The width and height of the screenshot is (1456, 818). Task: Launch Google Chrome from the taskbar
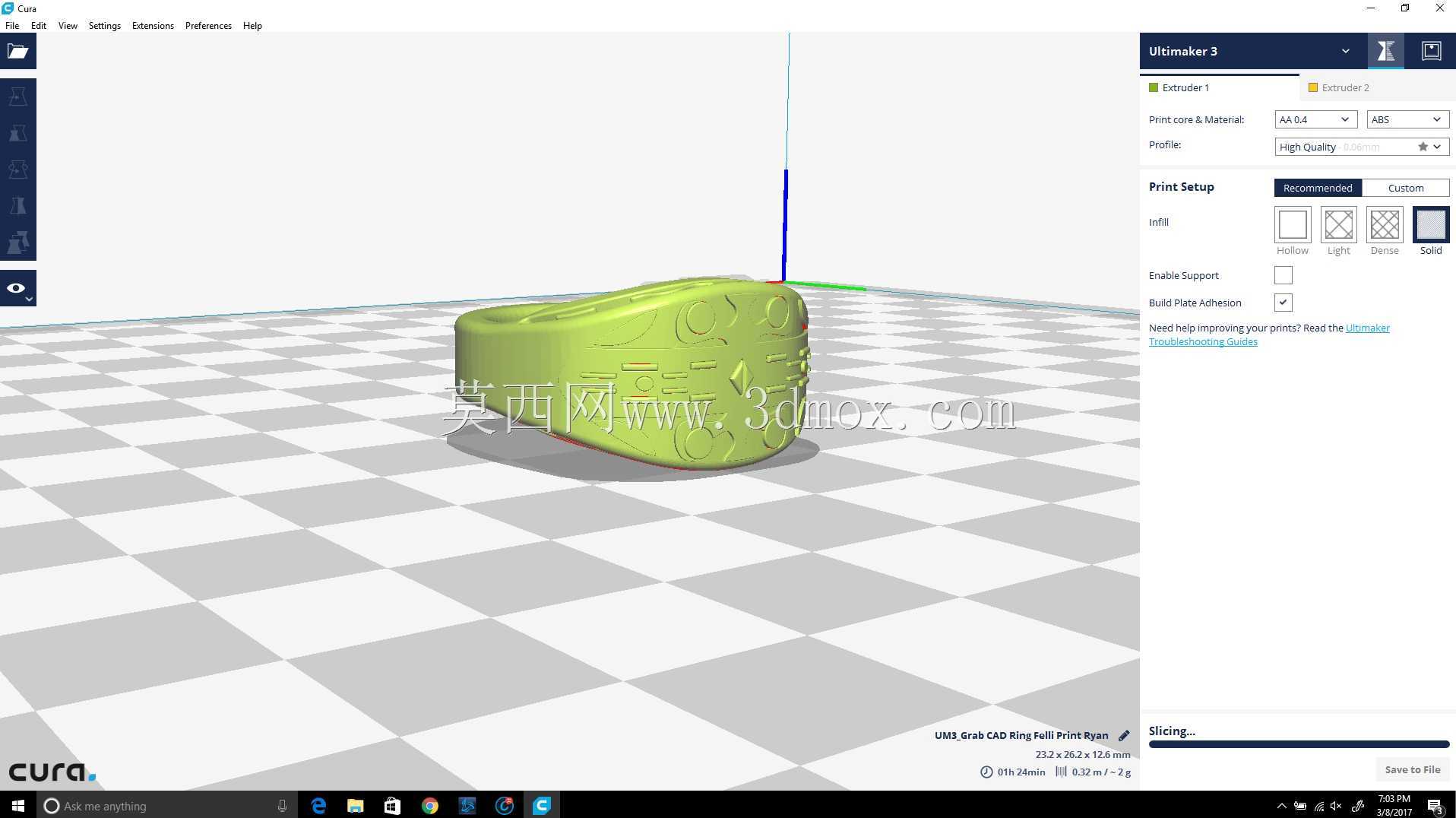[429, 805]
